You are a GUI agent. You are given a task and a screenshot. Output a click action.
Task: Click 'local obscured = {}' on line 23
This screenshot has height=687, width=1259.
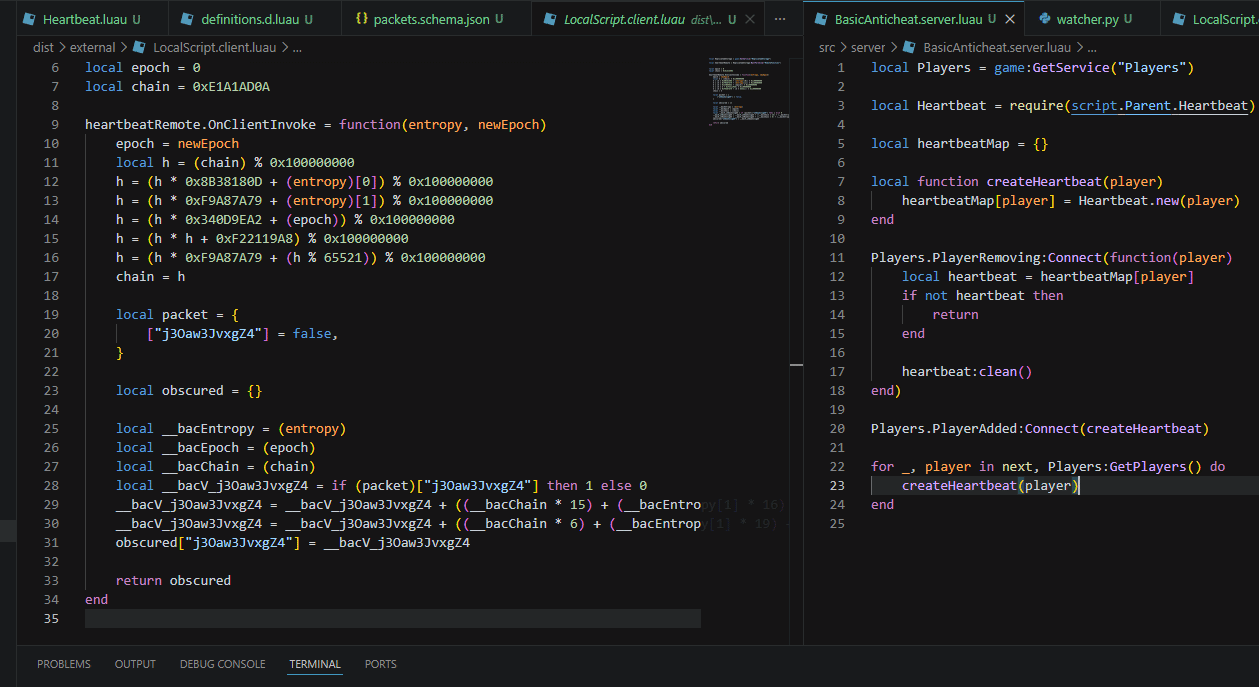click(189, 390)
